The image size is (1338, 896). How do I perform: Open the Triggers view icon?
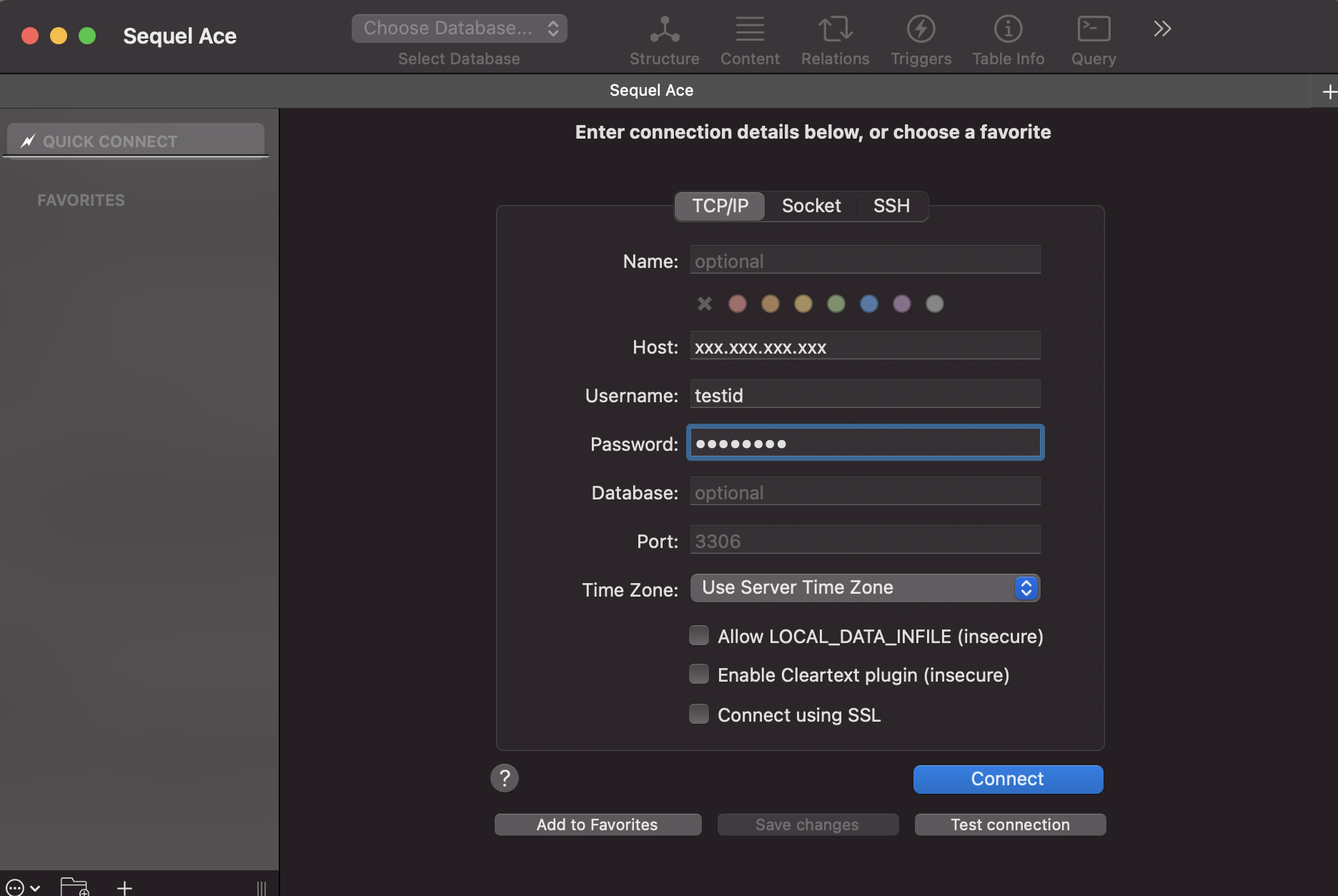click(921, 29)
